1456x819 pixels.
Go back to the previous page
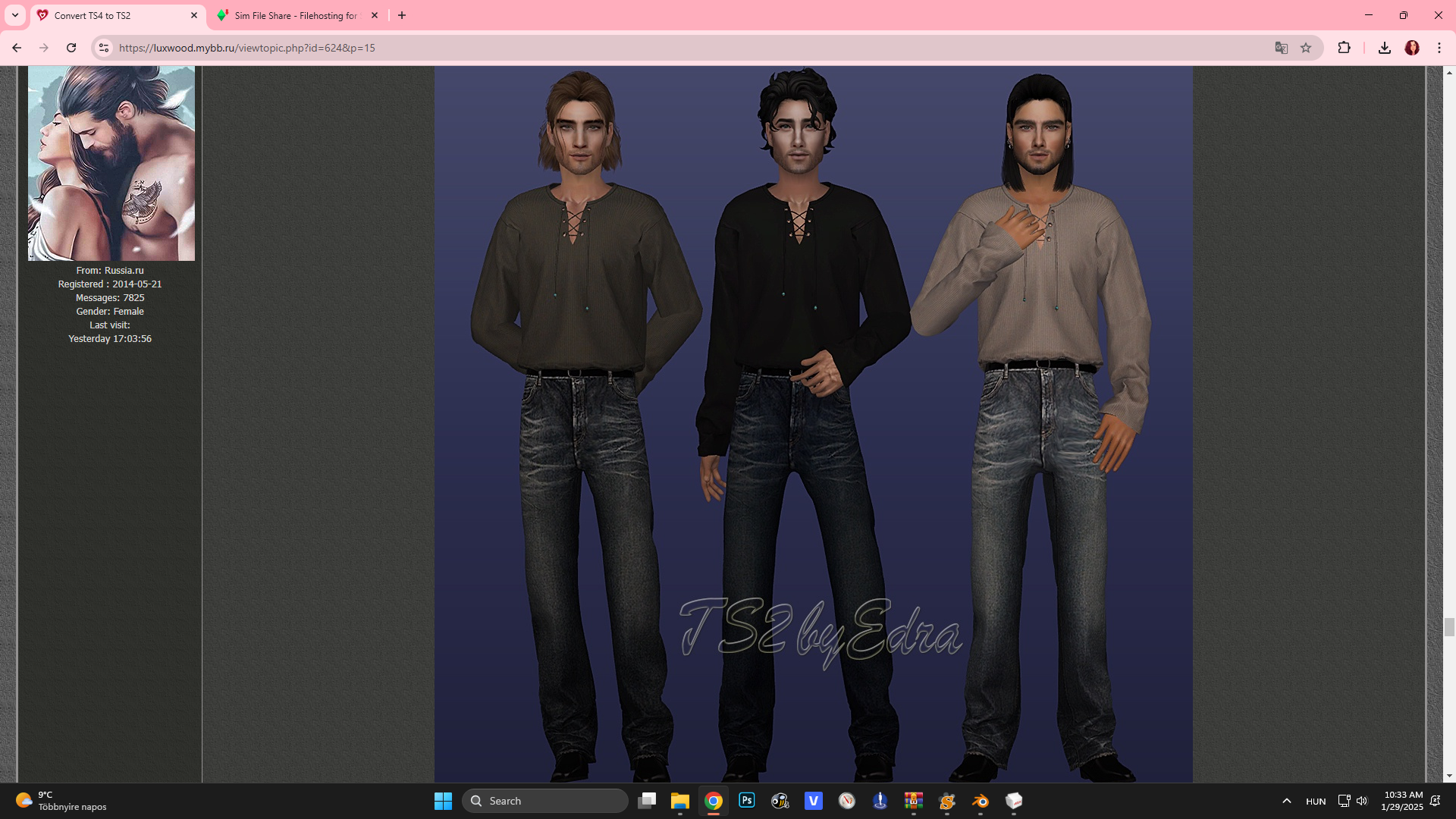(17, 48)
